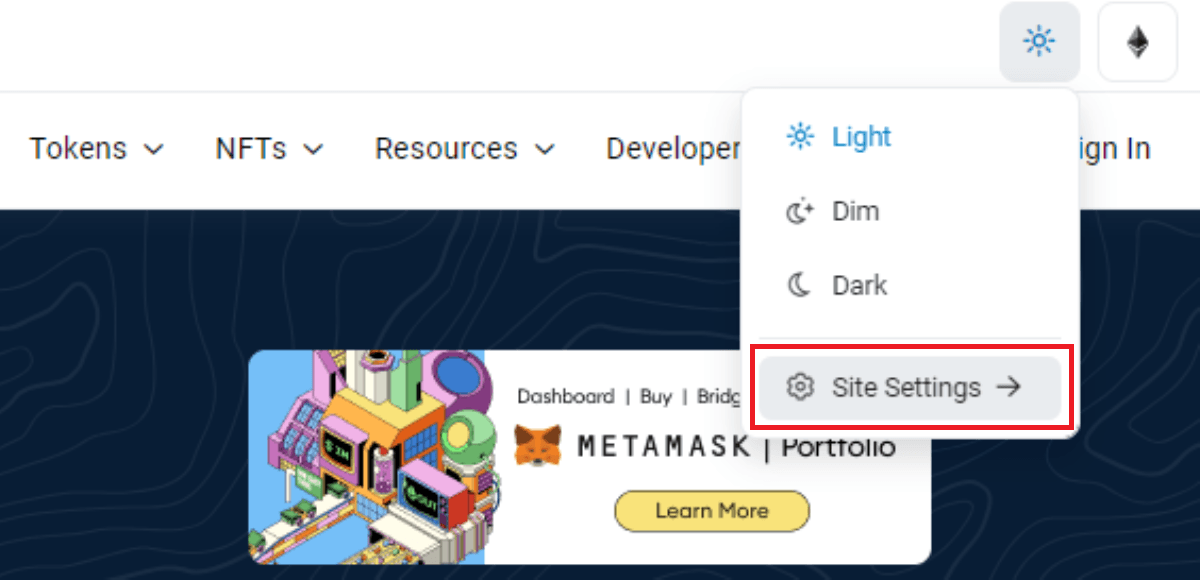Expand the Resources dropdown menu
1200x580 pixels.
tap(465, 149)
